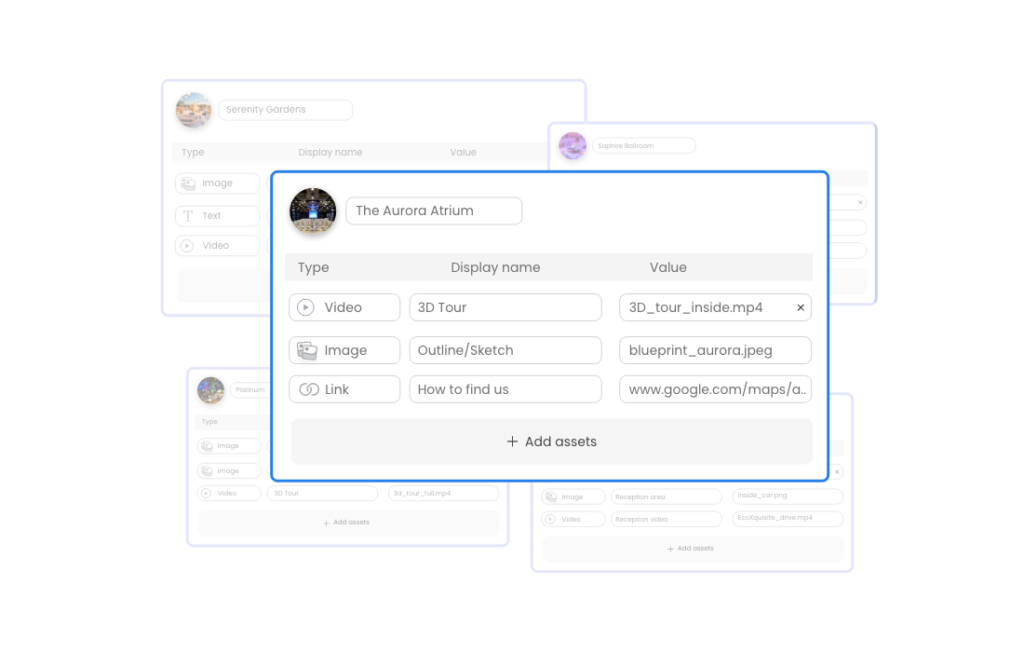The image size is (1024, 652).
Task: Open the Link type selector in the Aurora card
Action: click(x=344, y=389)
